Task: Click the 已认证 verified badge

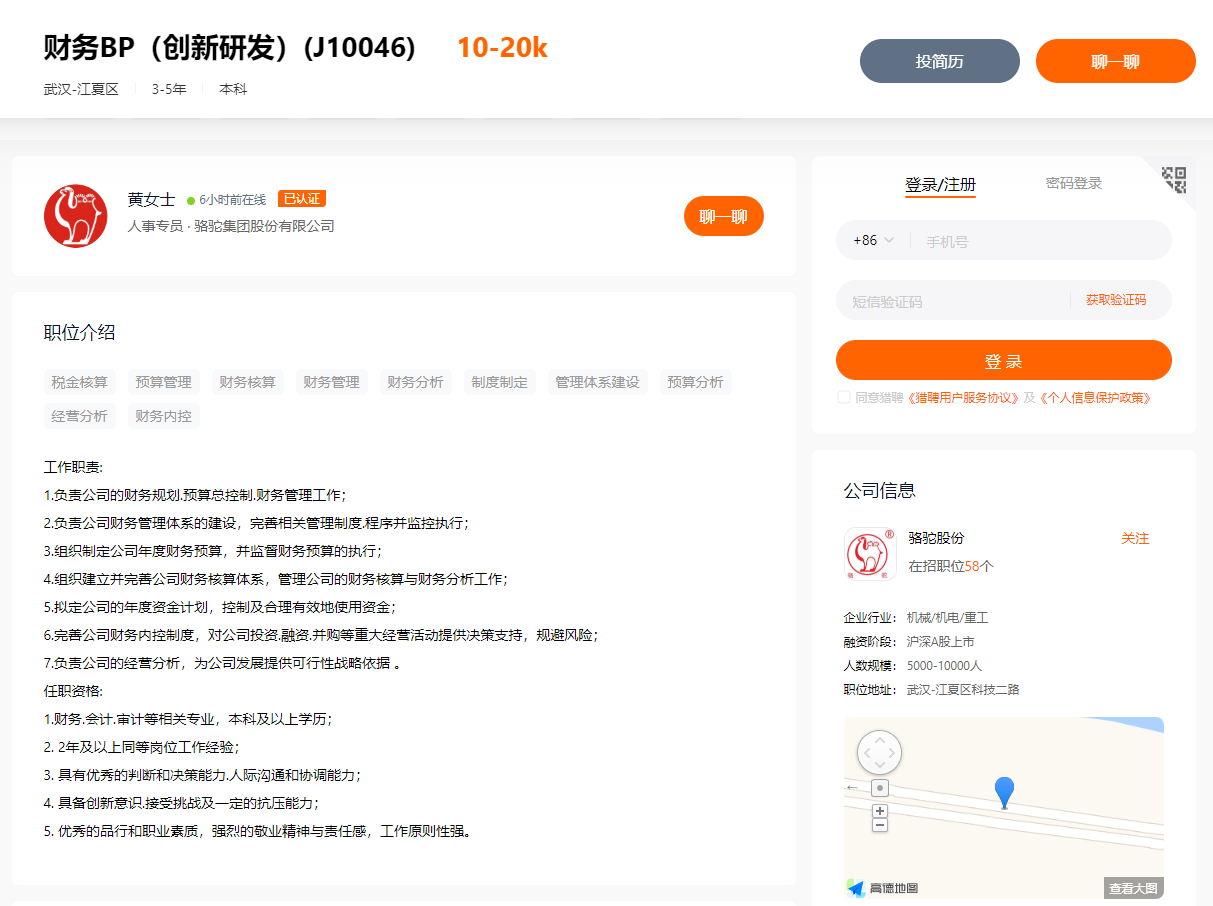Action: pos(301,198)
